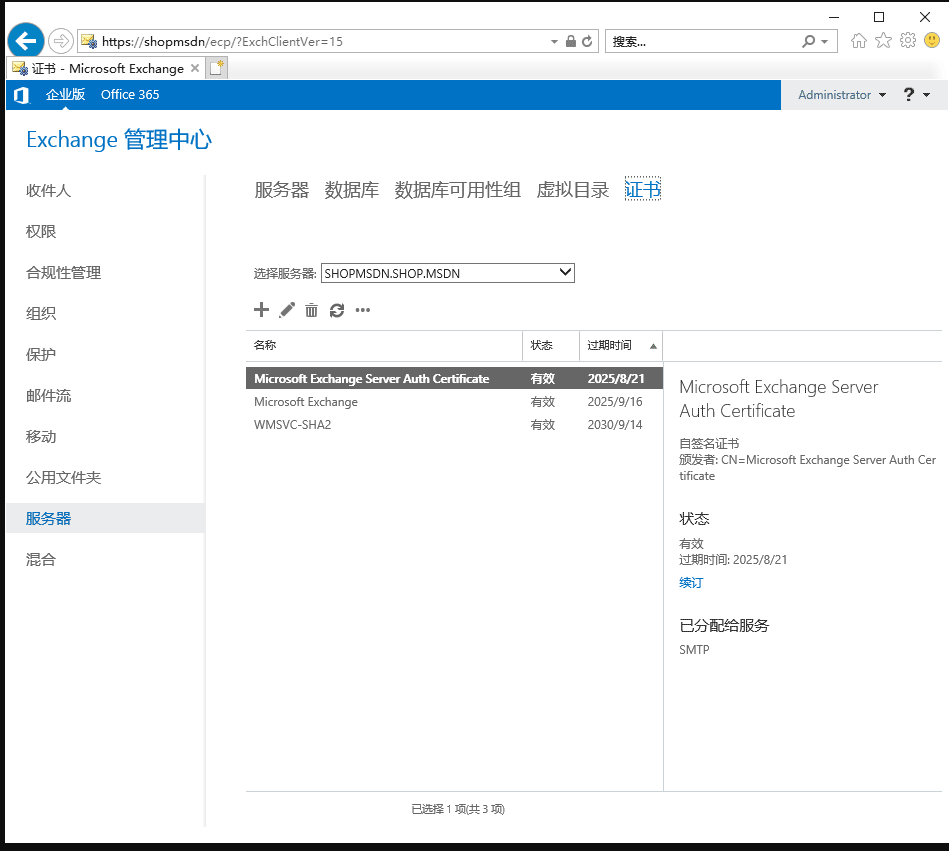Select the WMSVC-SHA2 certificate row
Viewport: 949px width, 851px height.
pyautogui.click(x=455, y=425)
